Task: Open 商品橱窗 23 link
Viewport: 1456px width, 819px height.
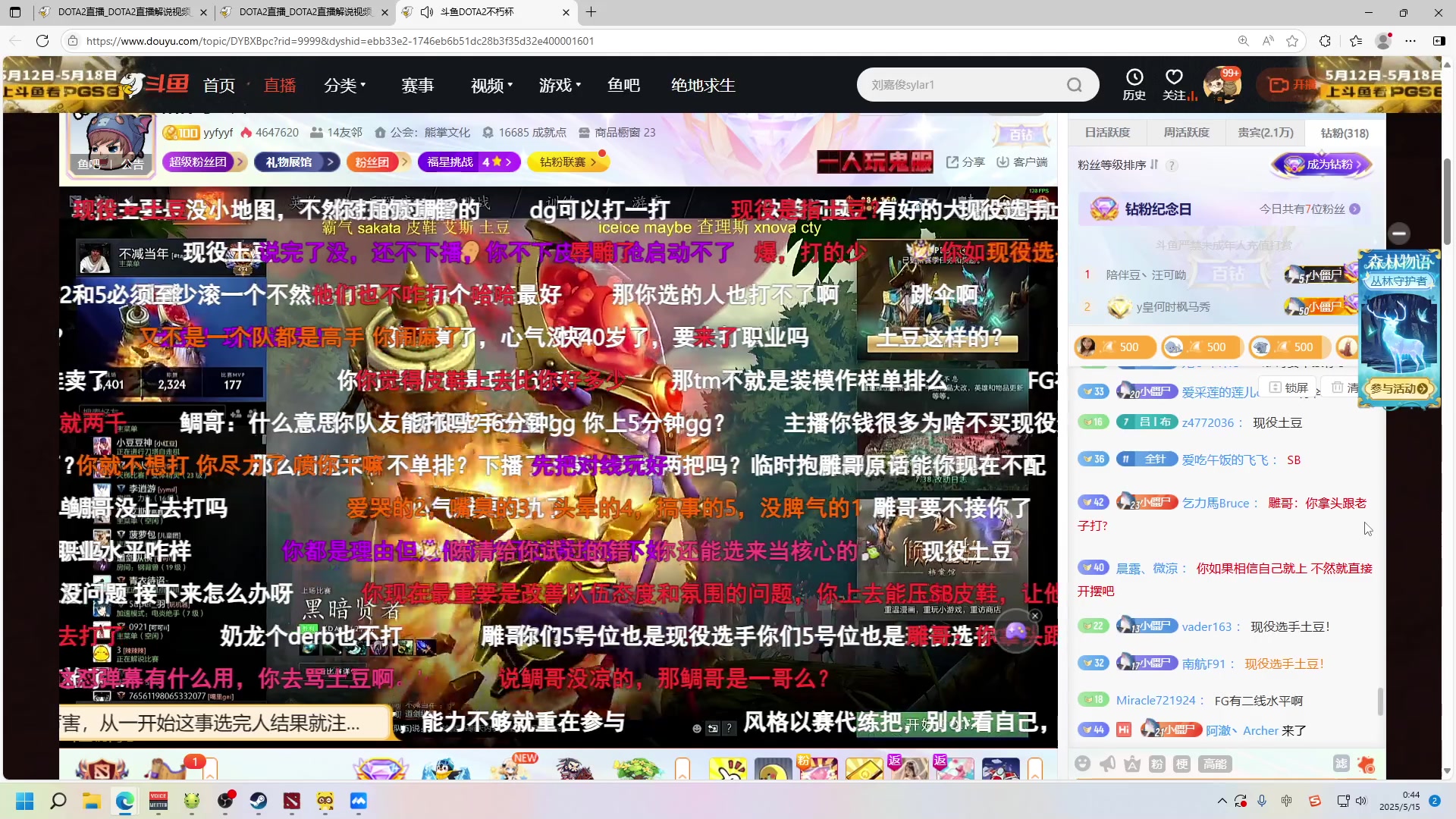Action: (x=617, y=133)
